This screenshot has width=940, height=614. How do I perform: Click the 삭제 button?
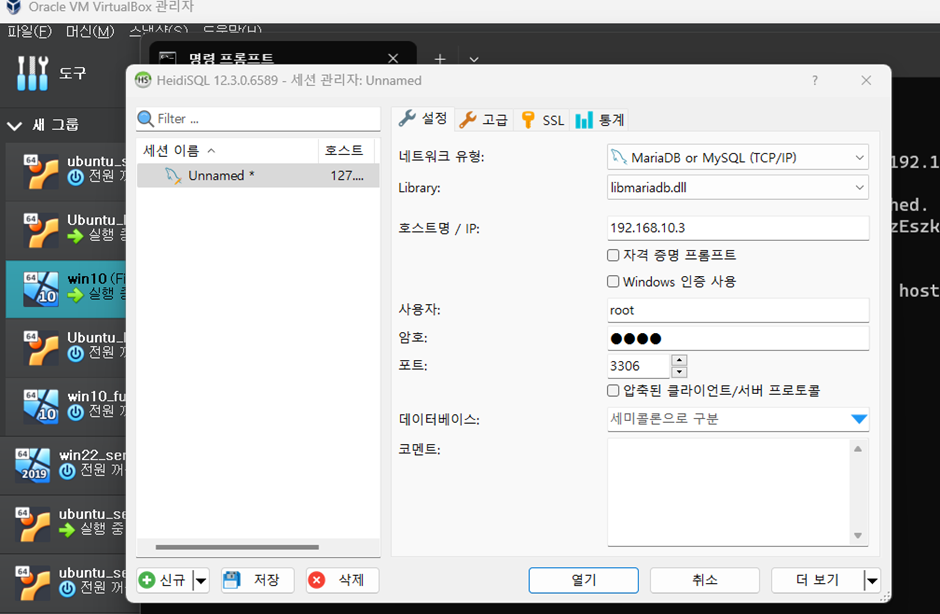tap(342, 580)
